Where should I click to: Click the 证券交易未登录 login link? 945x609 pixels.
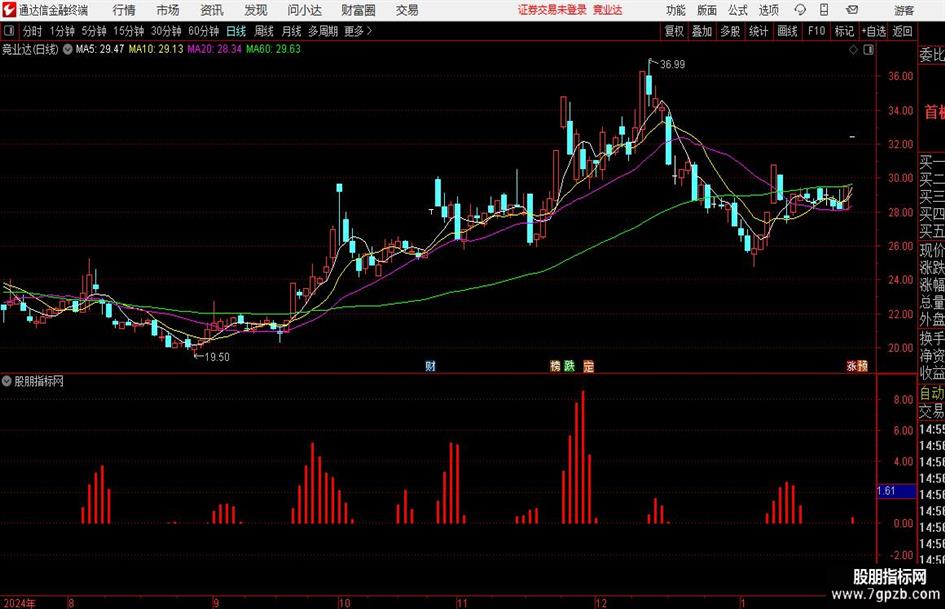[552, 10]
